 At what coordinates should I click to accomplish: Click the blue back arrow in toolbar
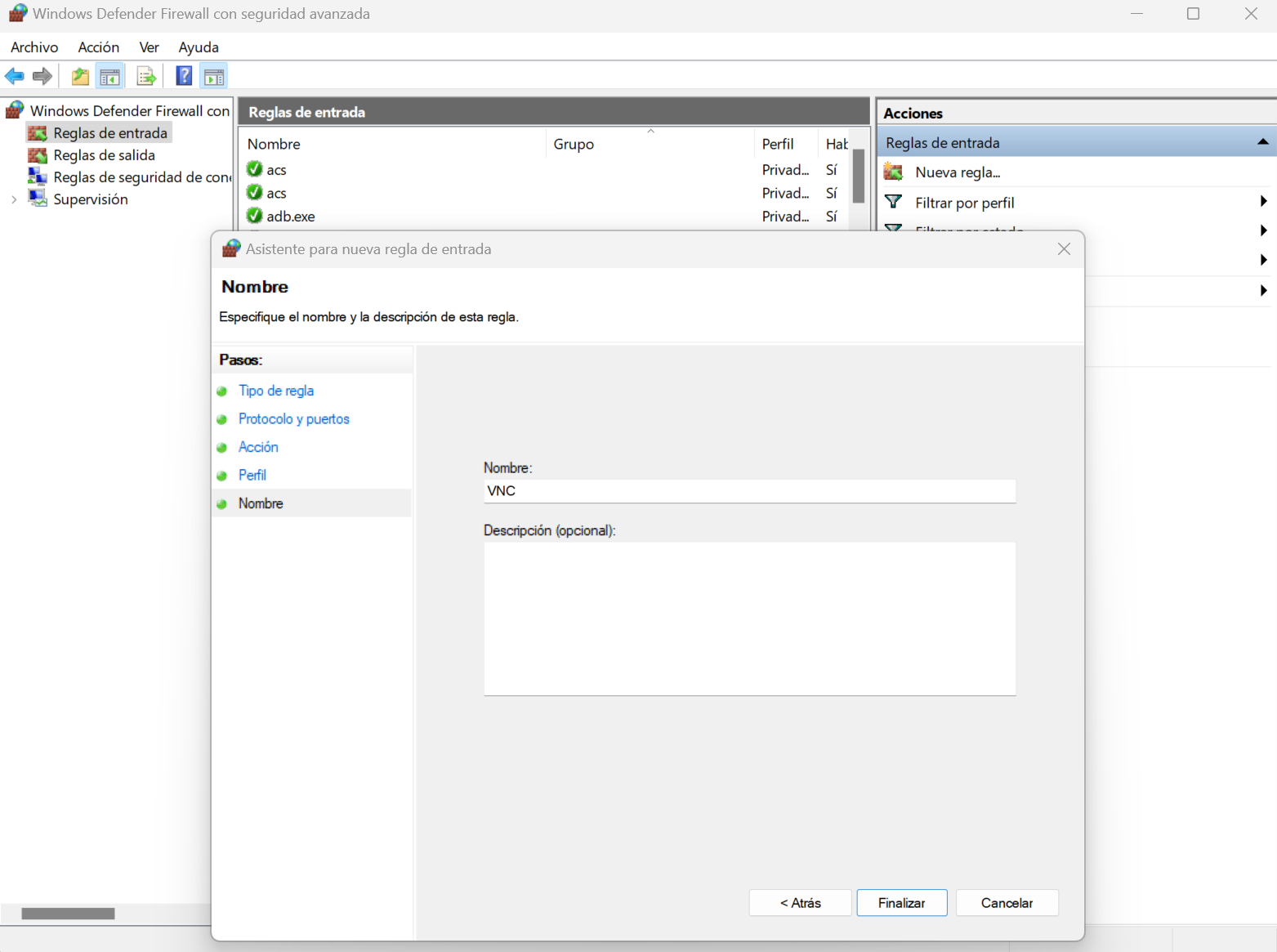pos(15,76)
